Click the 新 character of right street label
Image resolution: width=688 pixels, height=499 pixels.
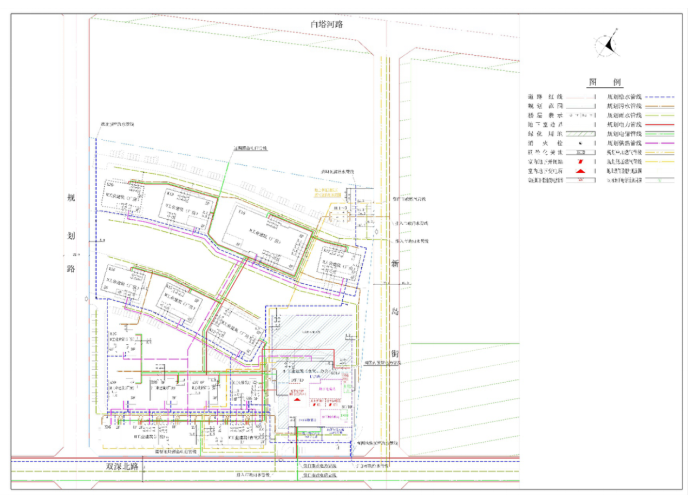[x=395, y=263]
